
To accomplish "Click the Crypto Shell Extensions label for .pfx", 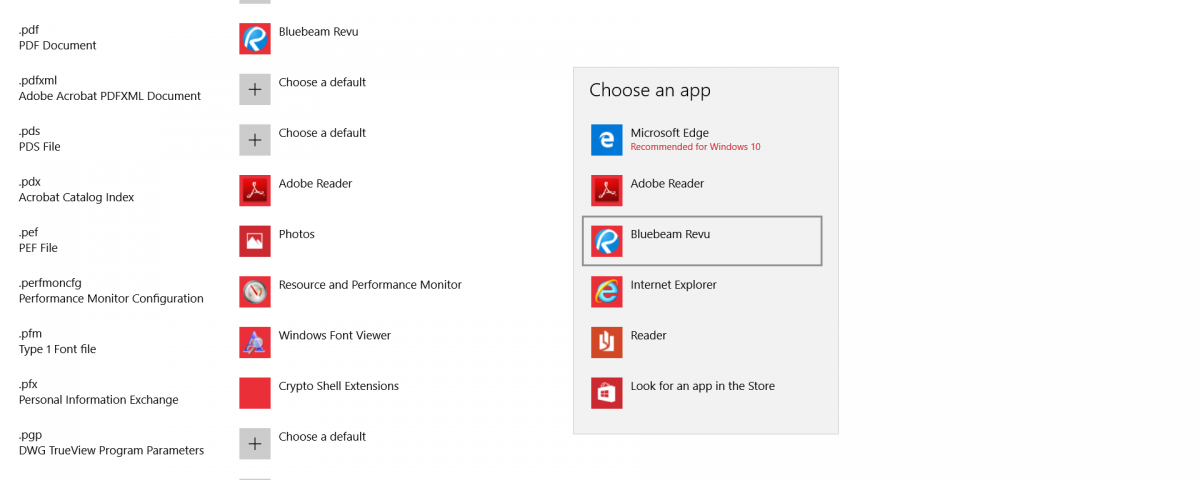I will click(339, 386).
